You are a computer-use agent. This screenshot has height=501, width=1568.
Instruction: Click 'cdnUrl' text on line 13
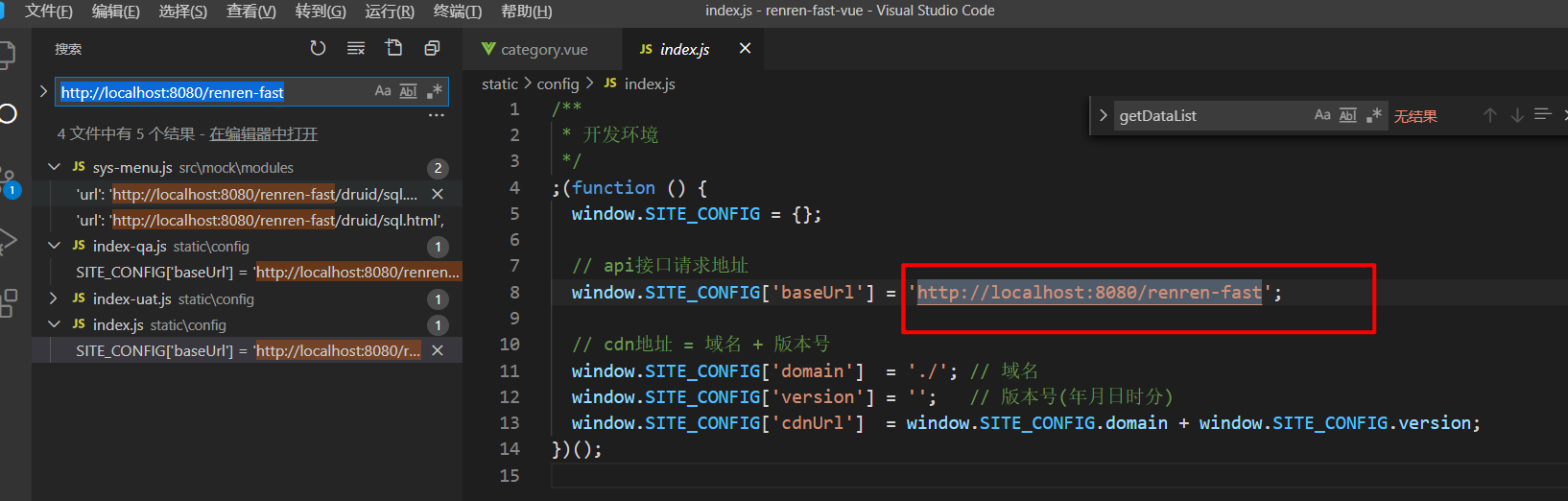tap(813, 423)
